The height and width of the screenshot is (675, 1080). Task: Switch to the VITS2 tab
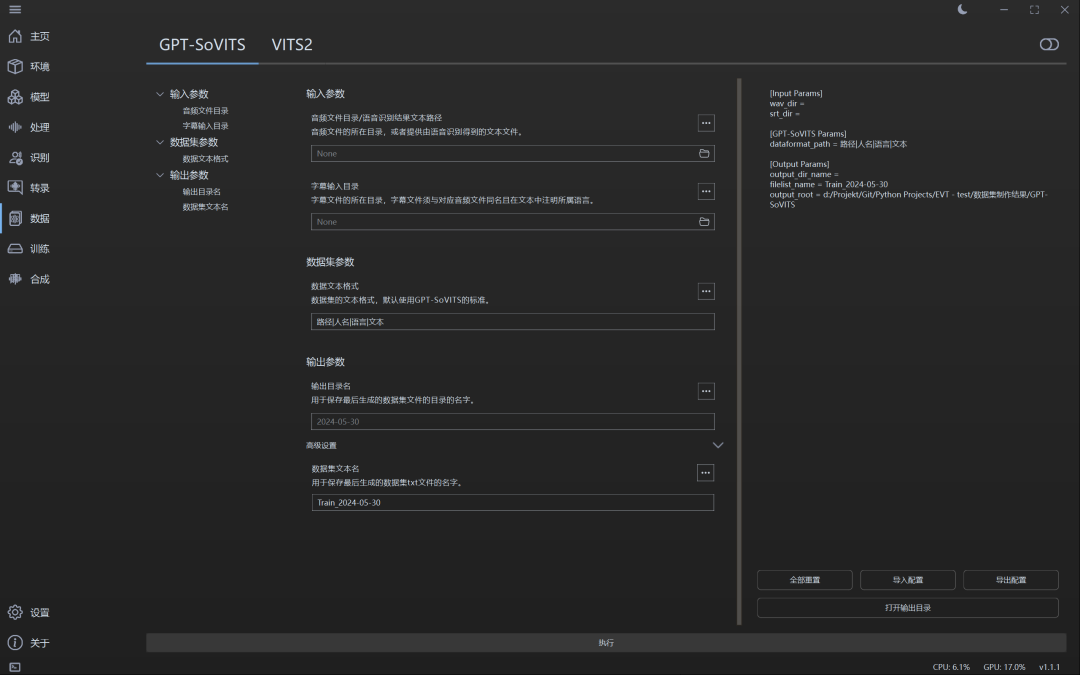tap(292, 45)
